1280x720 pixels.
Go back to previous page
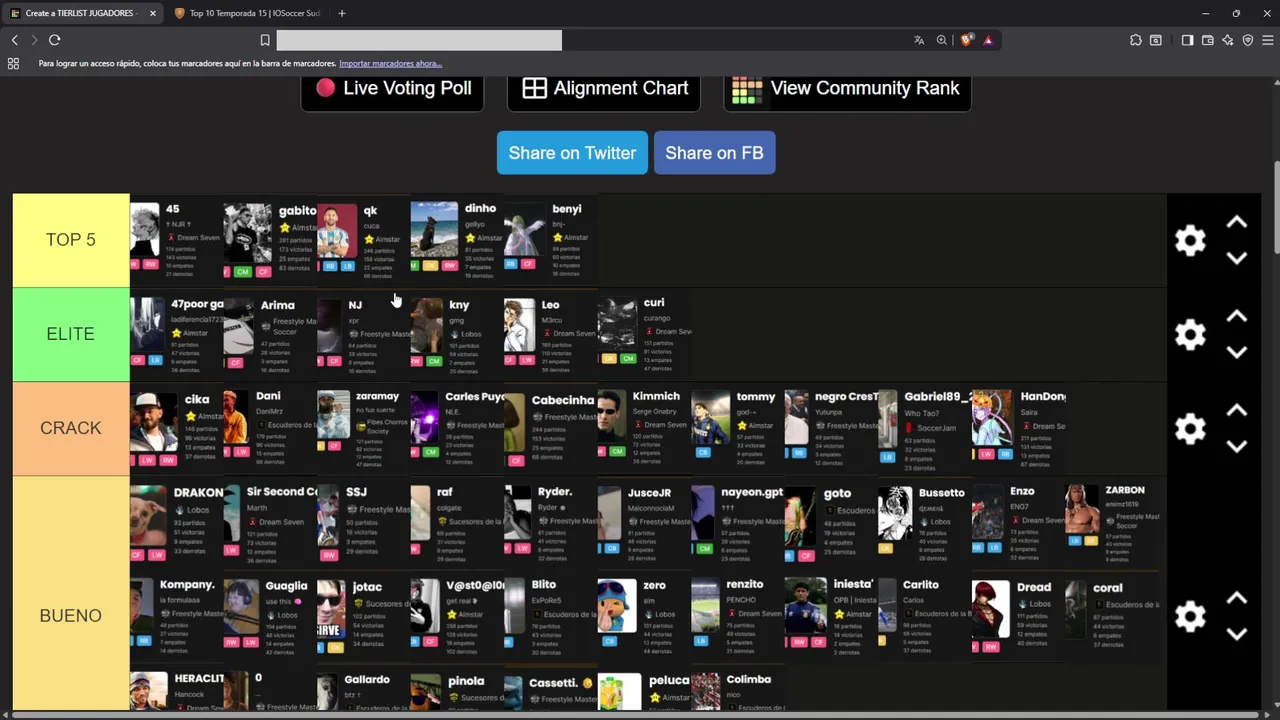pyautogui.click(x=14, y=40)
